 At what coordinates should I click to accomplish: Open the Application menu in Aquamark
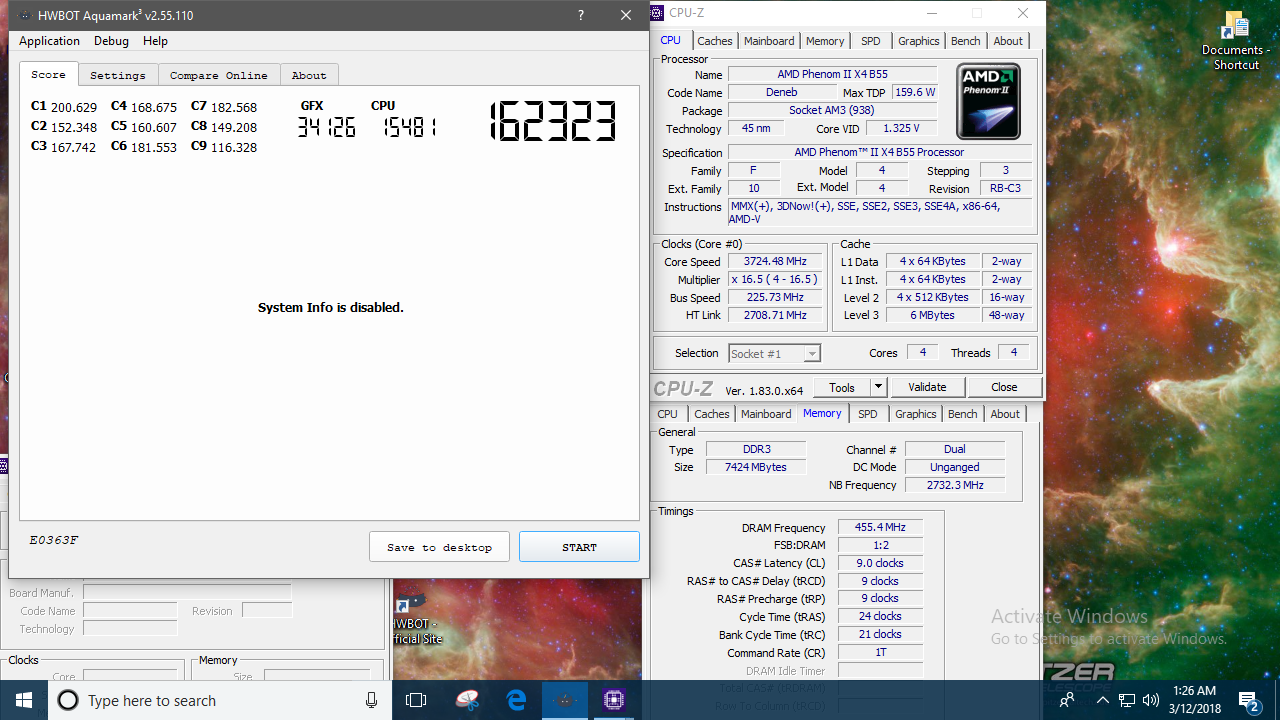pyautogui.click(x=49, y=41)
